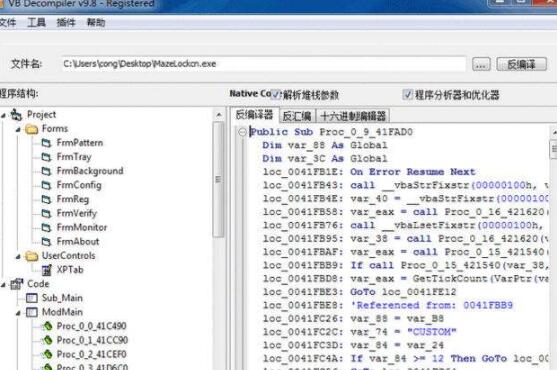Switch to the 反编译器 tab
557x370 pixels.
pos(254,115)
